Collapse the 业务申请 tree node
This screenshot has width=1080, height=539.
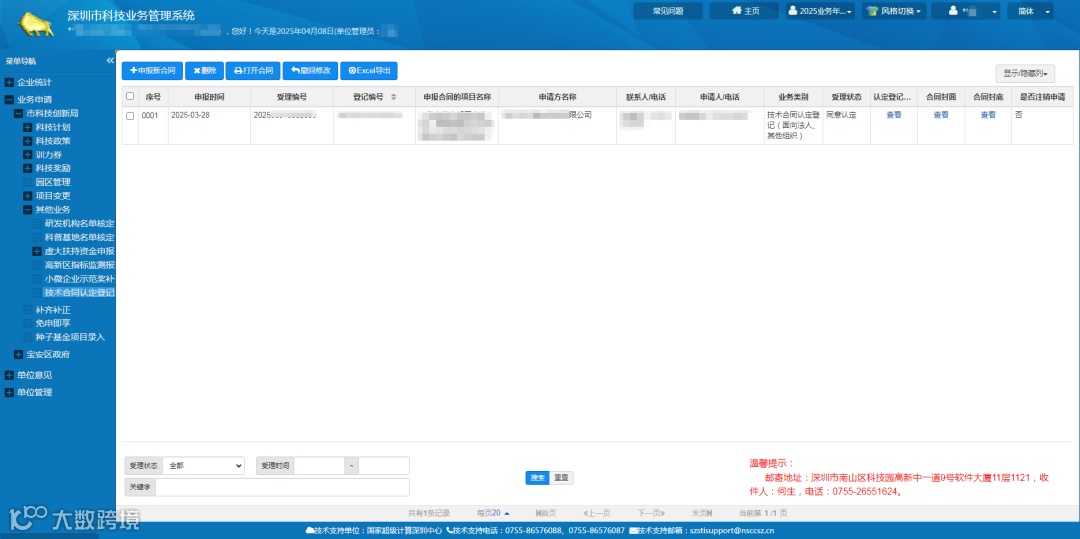[9, 99]
